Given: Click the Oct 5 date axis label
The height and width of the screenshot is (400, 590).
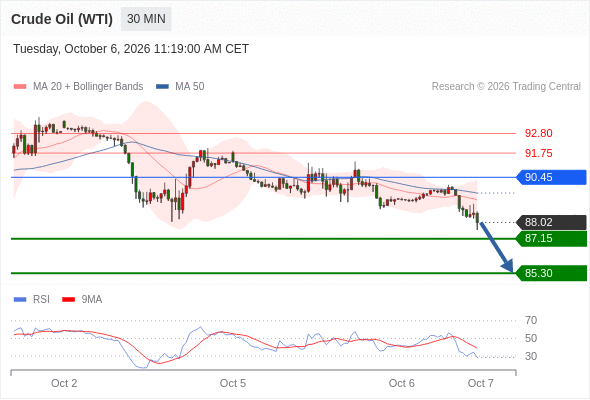Looking at the screenshot, I should 233,383.
